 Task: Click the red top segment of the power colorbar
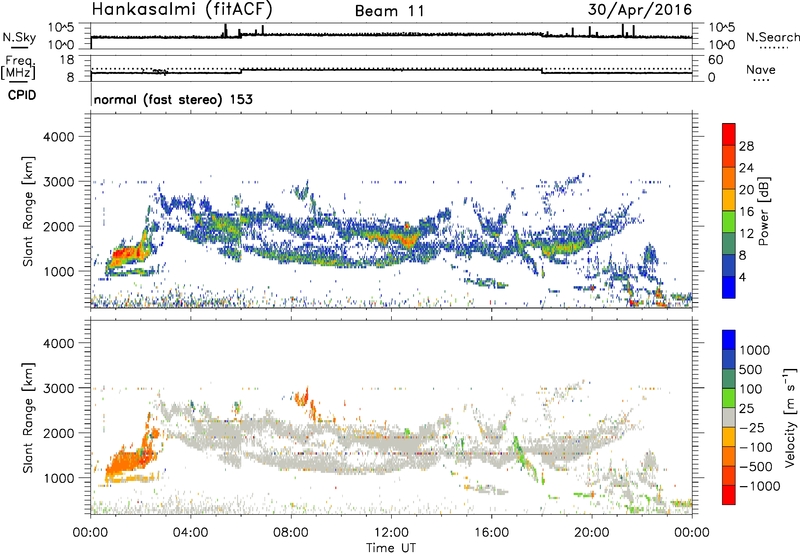tap(729, 134)
